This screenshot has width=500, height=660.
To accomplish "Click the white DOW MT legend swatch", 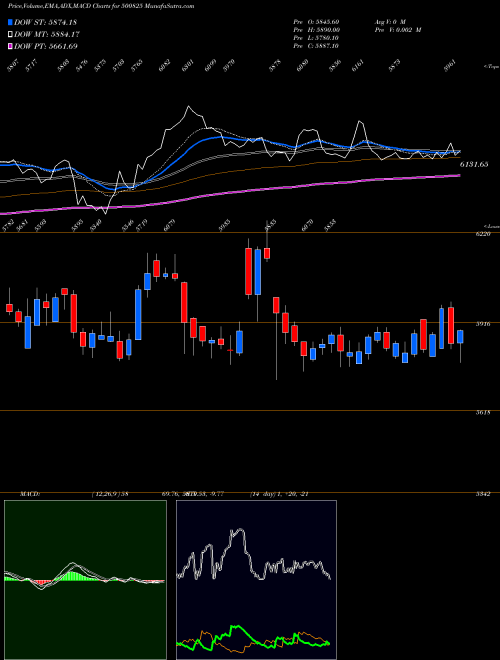I will pos(10,35).
